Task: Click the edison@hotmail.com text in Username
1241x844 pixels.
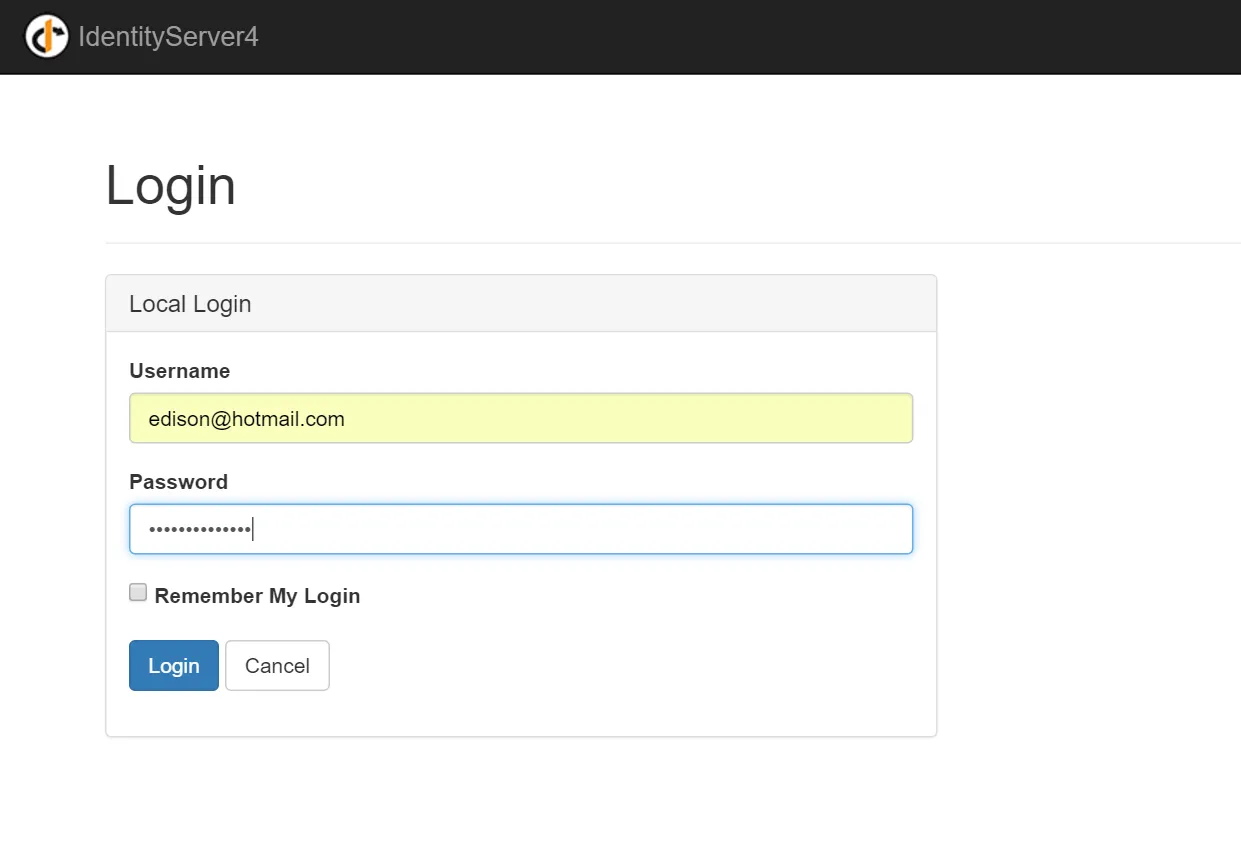Action: tap(247, 419)
